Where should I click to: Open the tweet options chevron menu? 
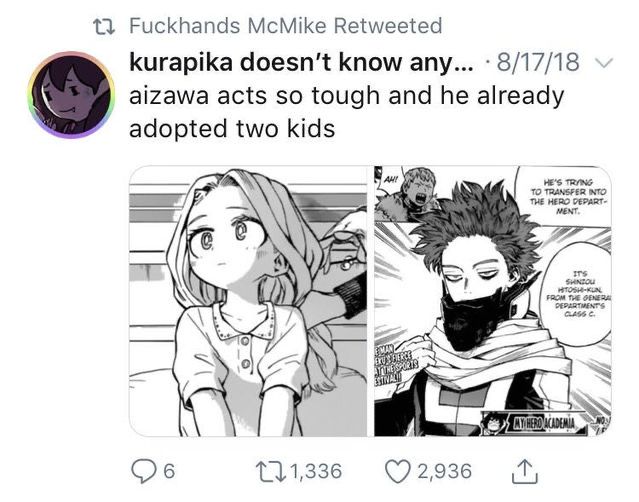click(604, 63)
